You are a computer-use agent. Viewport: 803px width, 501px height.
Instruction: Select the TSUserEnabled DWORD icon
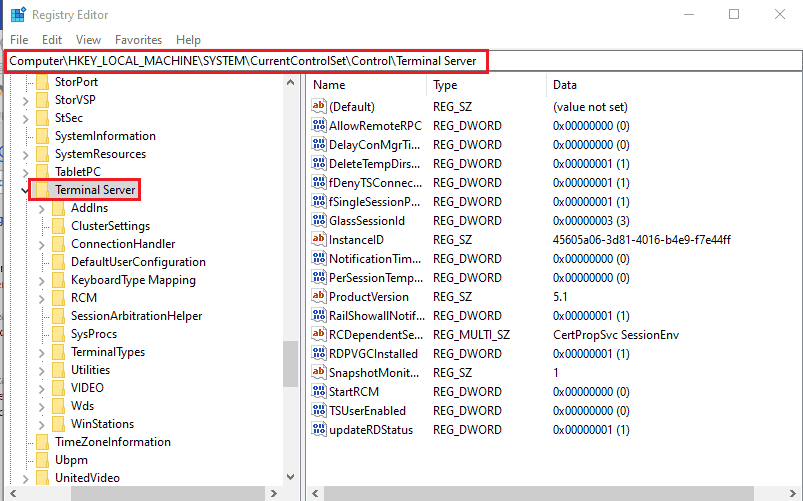coord(319,410)
